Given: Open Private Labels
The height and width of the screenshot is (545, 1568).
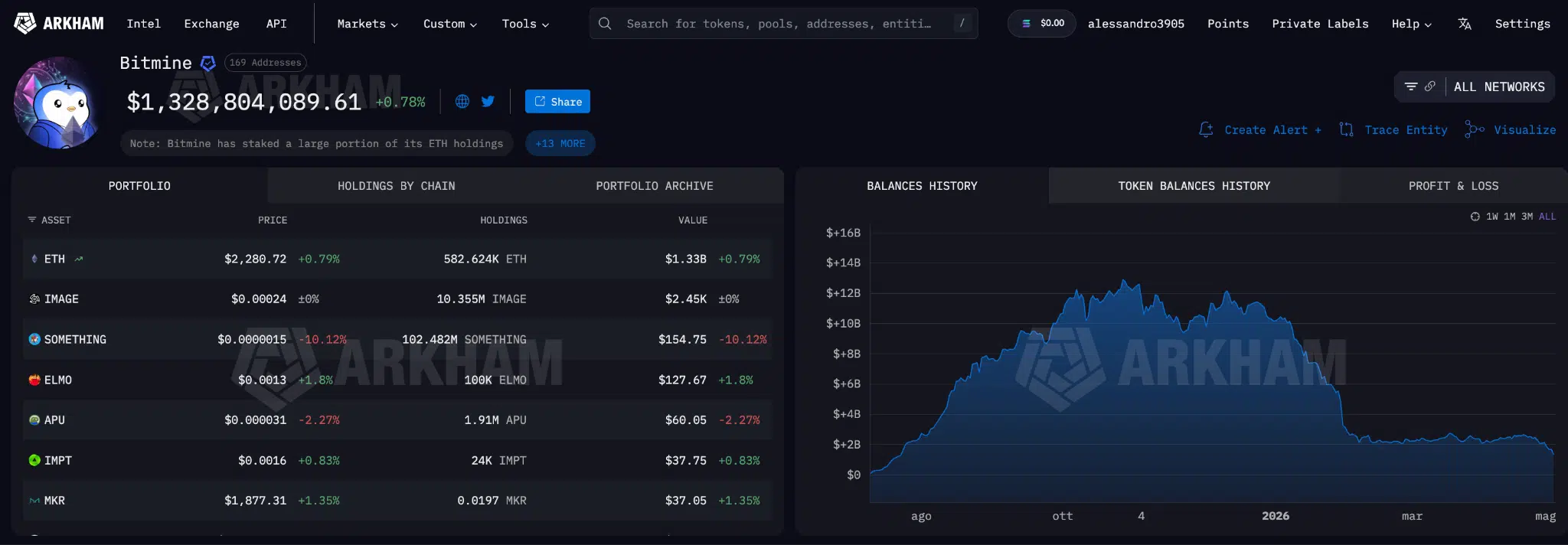Looking at the screenshot, I should pos(1320,24).
